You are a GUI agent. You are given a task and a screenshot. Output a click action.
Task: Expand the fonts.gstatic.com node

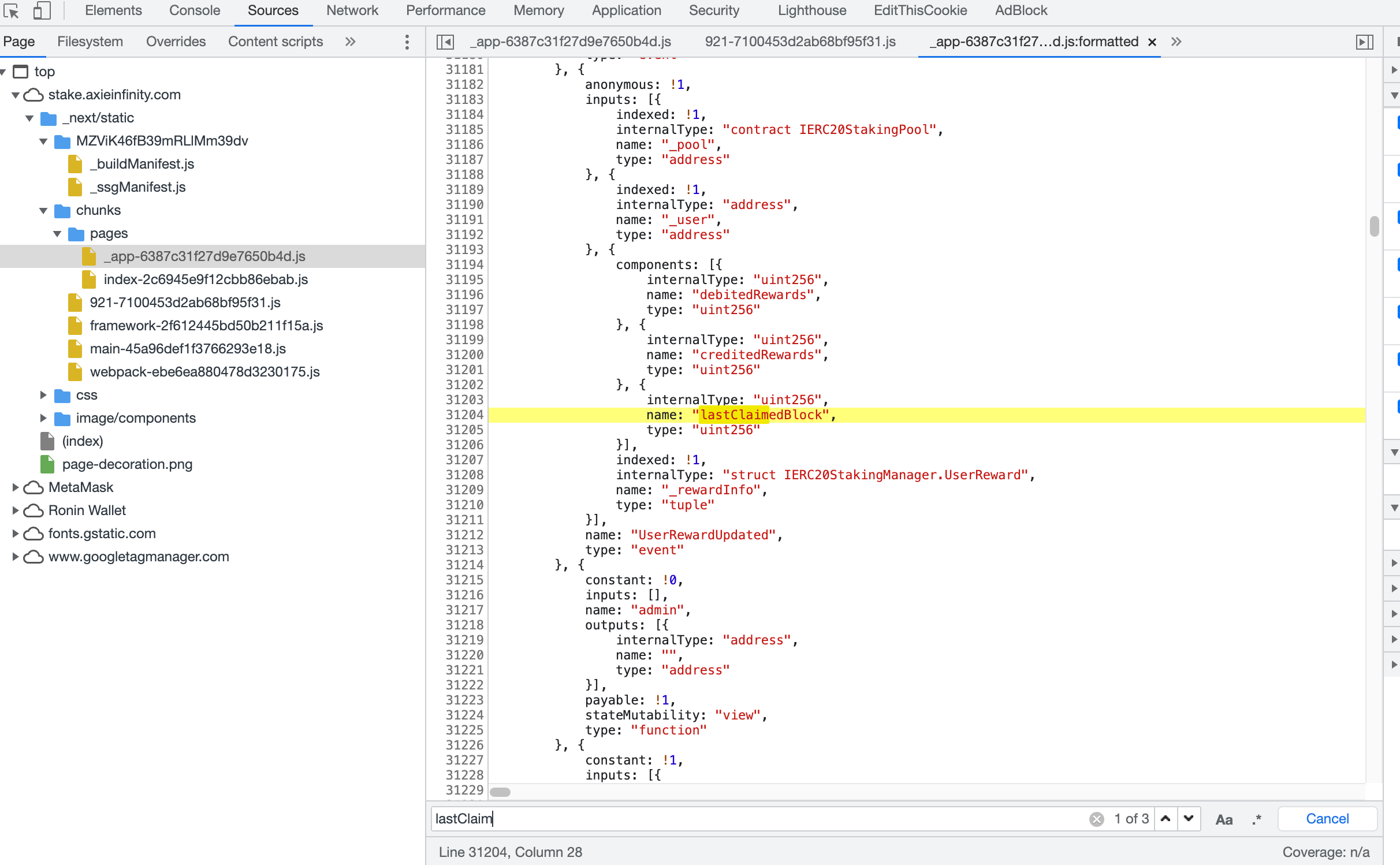(16, 534)
